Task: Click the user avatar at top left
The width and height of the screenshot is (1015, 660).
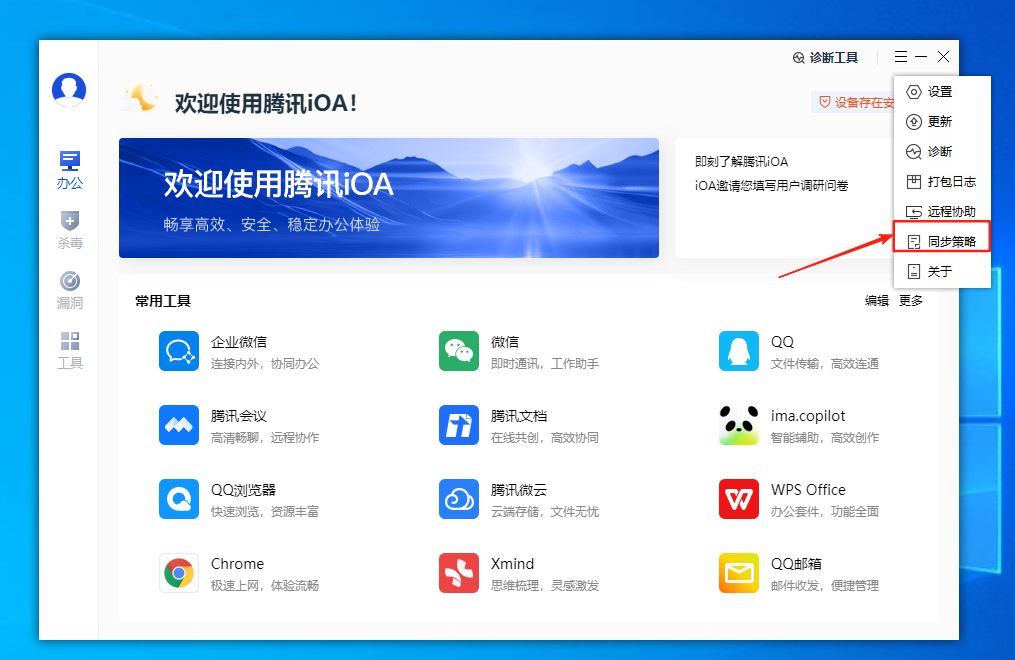Action: tap(68, 89)
